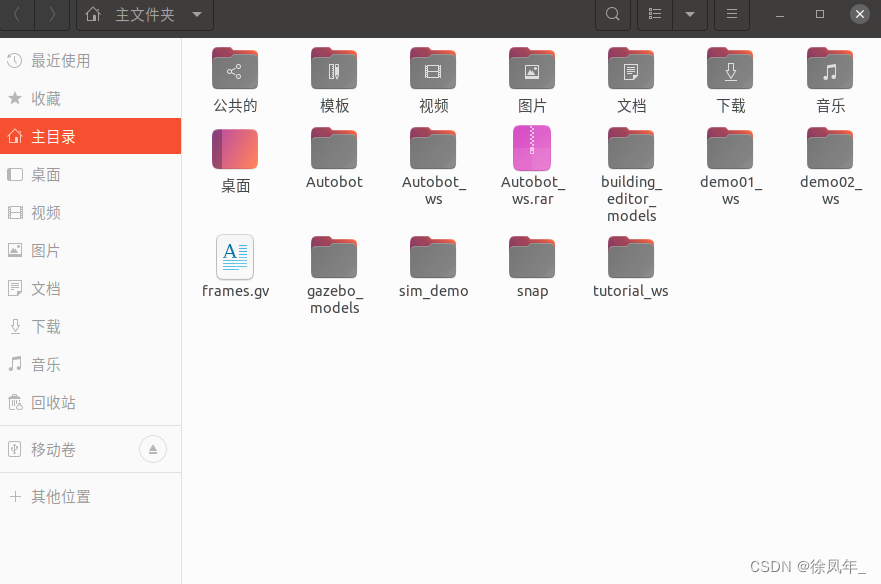The height and width of the screenshot is (584, 881).
Task: Go to 视频 in the sidebar
Action: pos(90,213)
